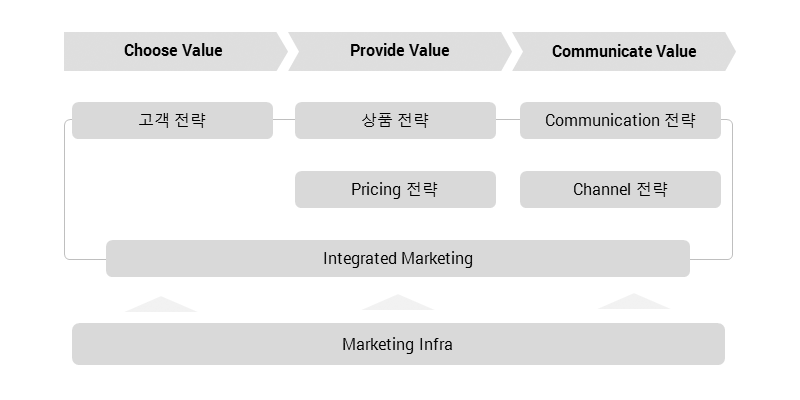Screen dimensions: 800x400
Task: Click the 상품 전략 box
Action: [x=395, y=120]
